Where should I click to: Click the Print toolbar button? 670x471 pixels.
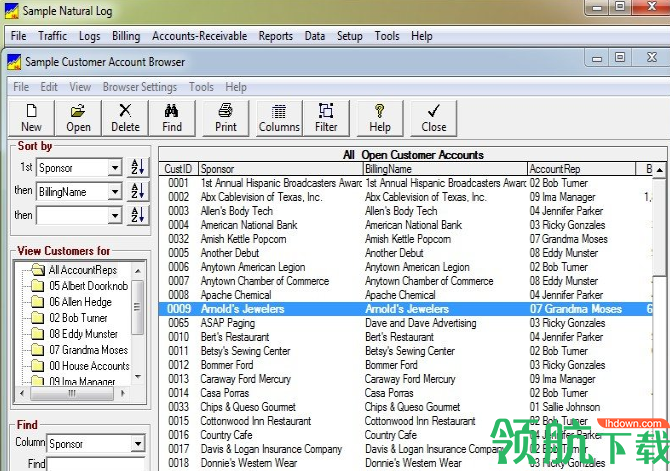pyautogui.click(x=226, y=118)
